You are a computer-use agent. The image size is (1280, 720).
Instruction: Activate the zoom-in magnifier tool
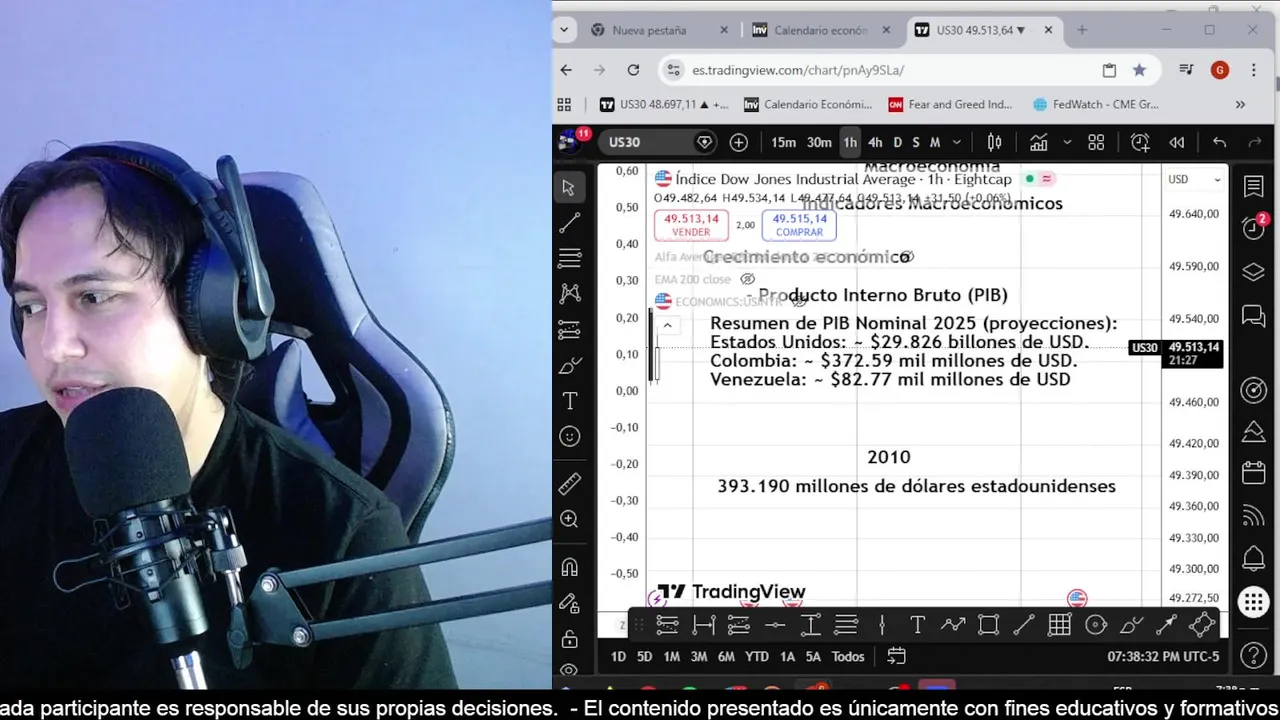click(569, 519)
